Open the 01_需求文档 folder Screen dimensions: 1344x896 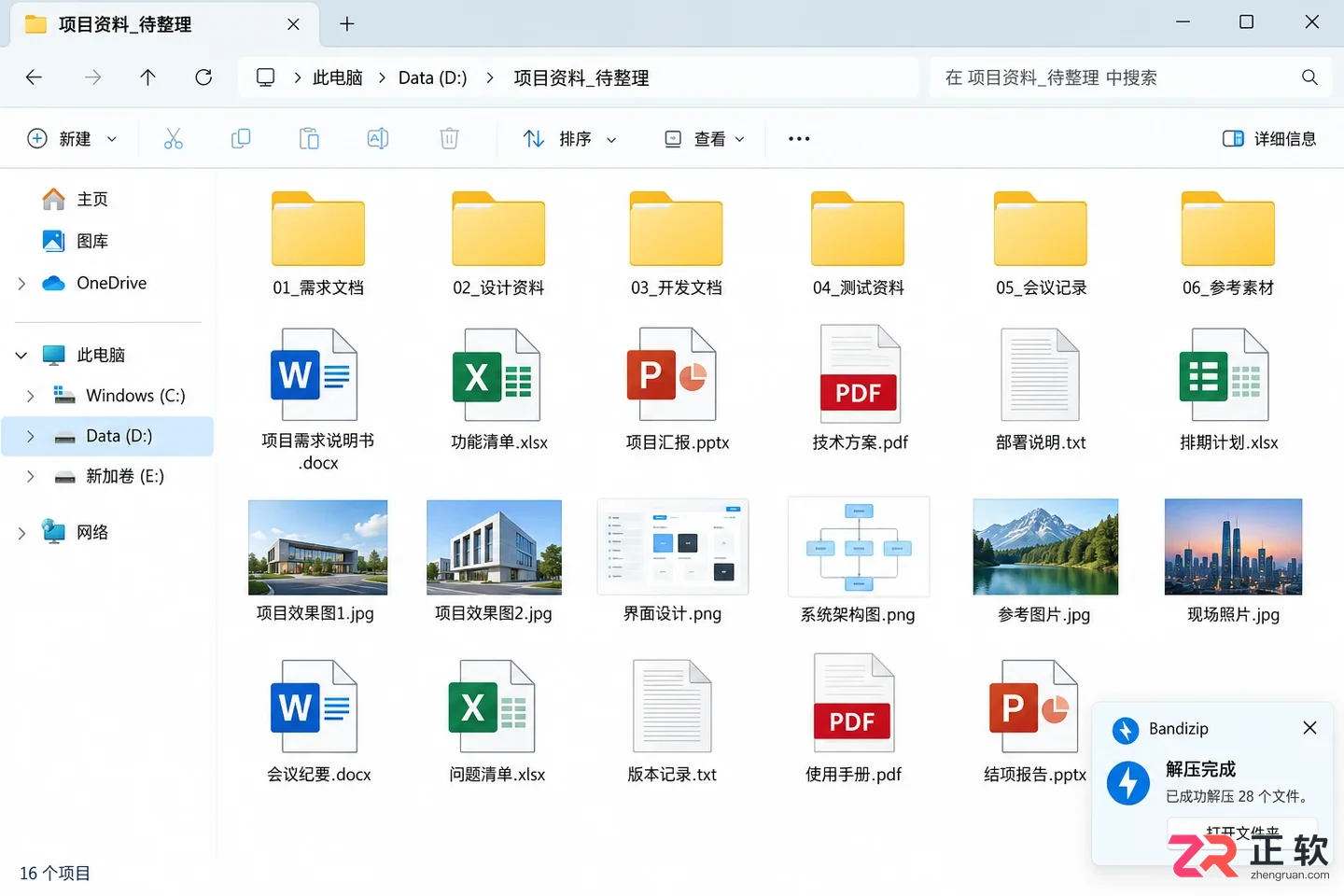click(318, 244)
